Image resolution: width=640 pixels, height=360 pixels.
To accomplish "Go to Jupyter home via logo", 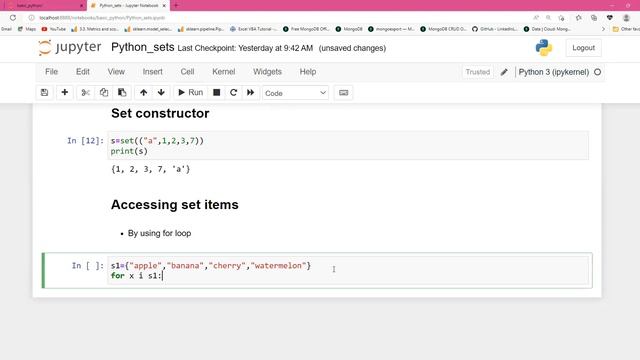I will [70, 48].
